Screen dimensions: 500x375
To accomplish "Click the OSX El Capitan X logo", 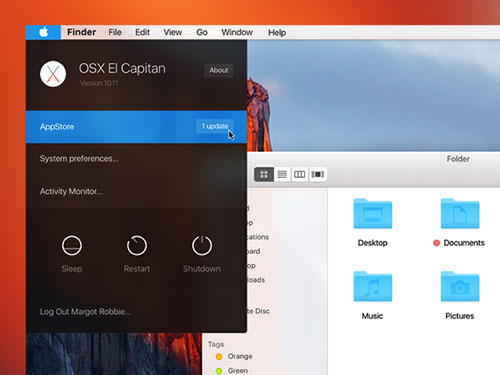I will (x=53, y=74).
